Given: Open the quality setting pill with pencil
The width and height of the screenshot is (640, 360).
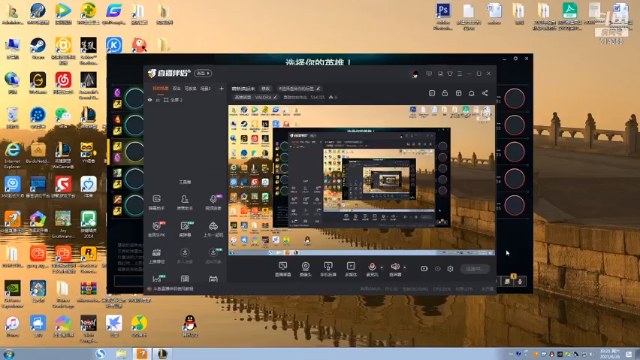Looking at the screenshot, I should pos(256,97).
